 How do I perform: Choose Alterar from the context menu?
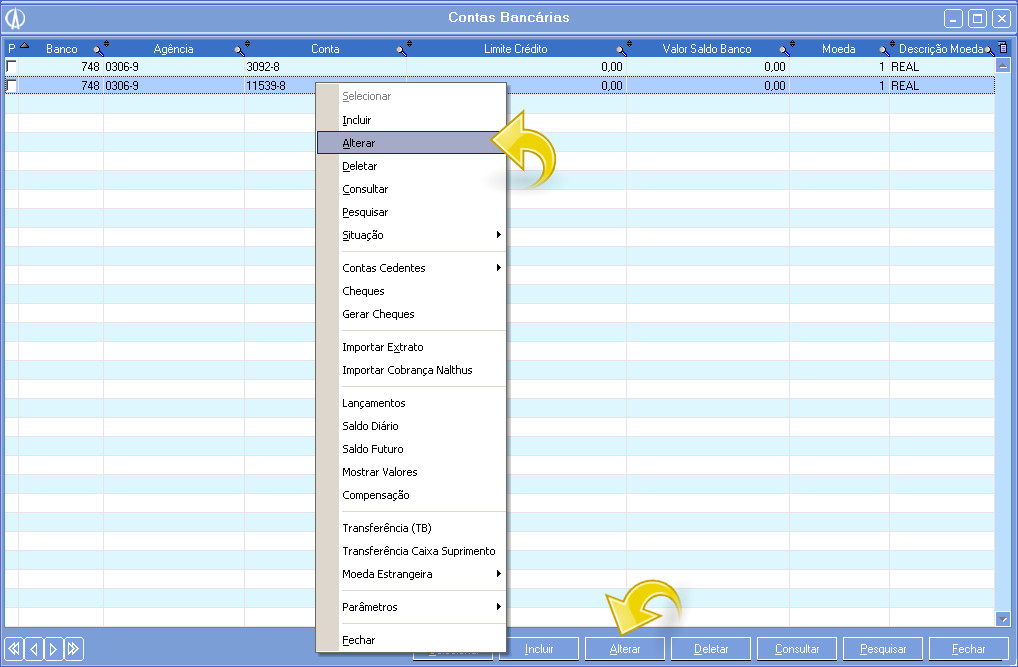pos(412,143)
